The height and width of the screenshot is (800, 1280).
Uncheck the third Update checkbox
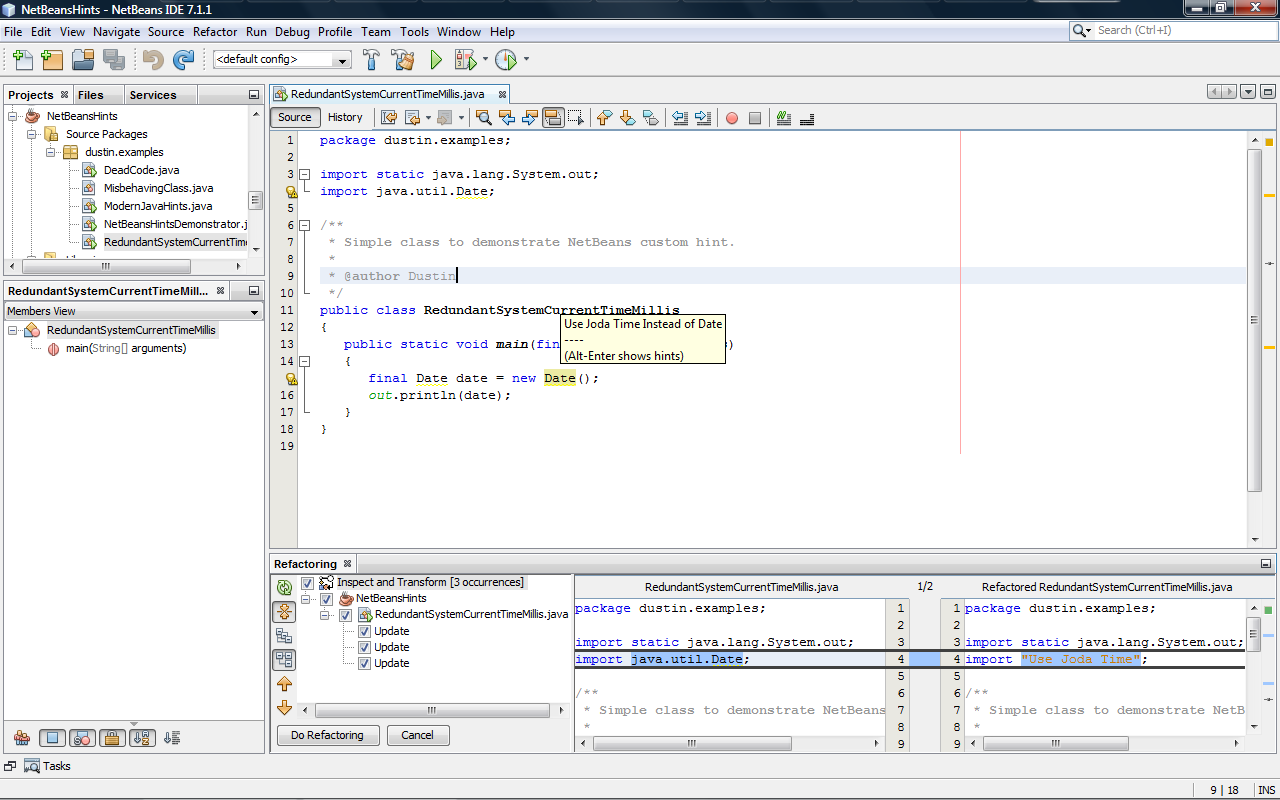tap(365, 663)
